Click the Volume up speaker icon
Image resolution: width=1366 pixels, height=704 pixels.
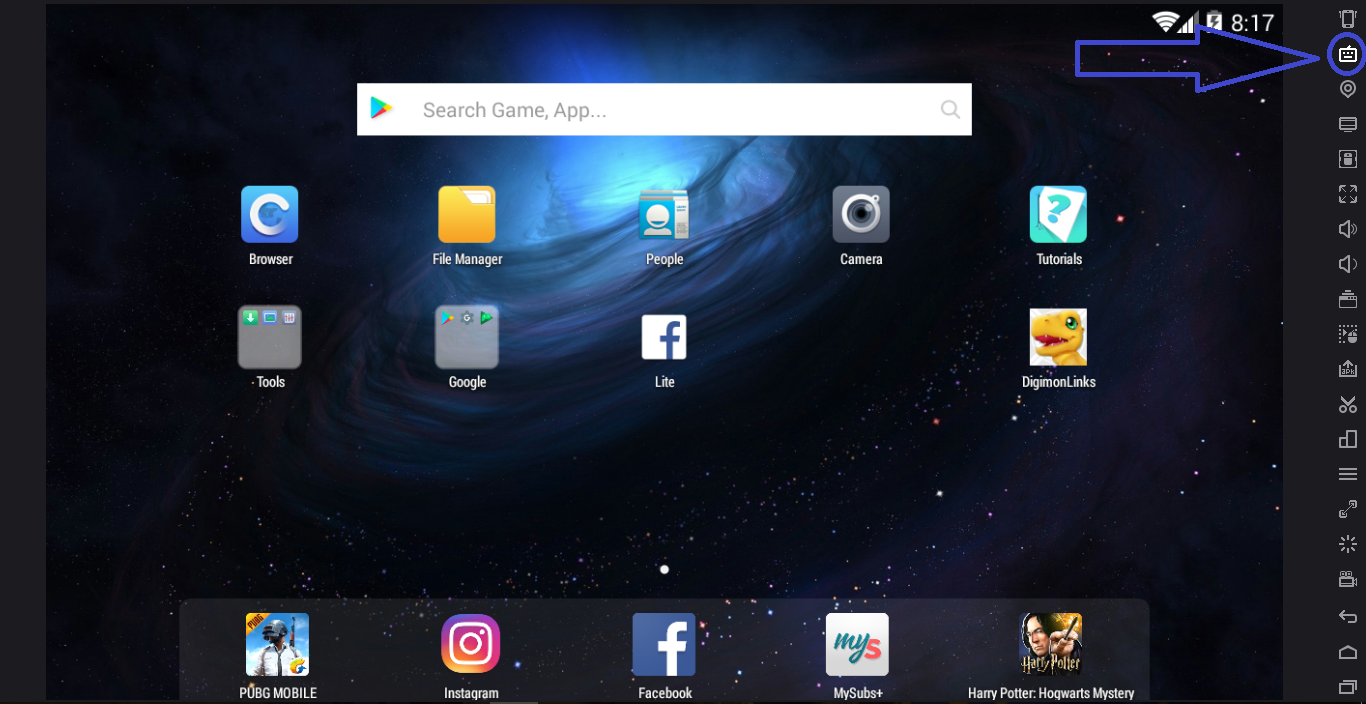pos(1348,229)
